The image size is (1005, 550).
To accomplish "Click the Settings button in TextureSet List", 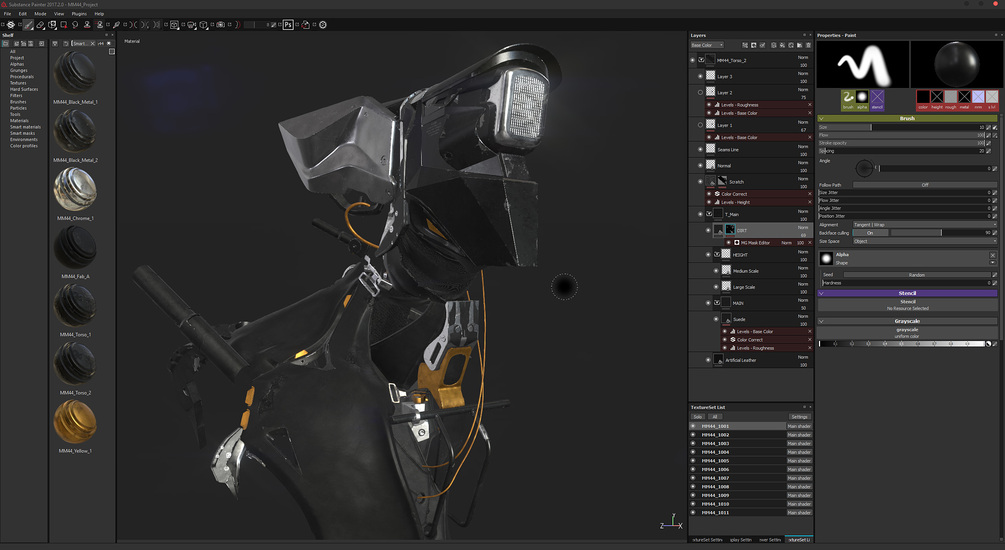I will [799, 417].
